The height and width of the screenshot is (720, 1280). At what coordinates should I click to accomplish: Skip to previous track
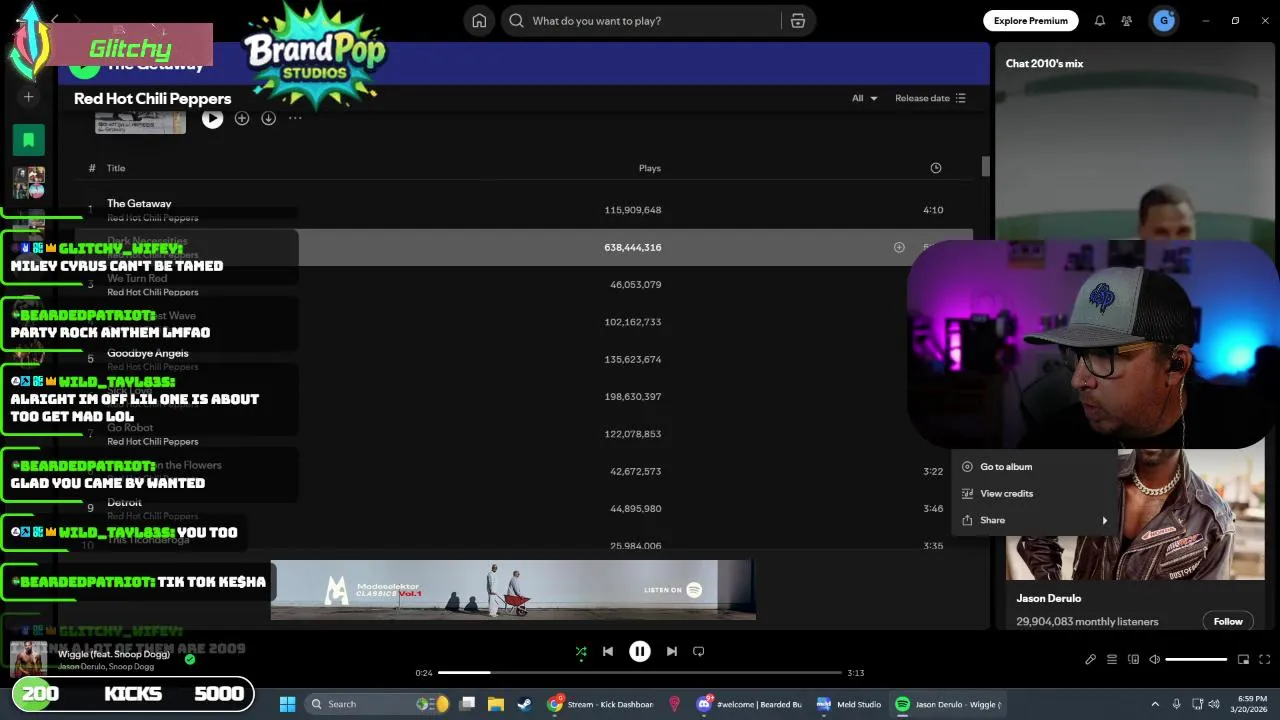pos(608,651)
